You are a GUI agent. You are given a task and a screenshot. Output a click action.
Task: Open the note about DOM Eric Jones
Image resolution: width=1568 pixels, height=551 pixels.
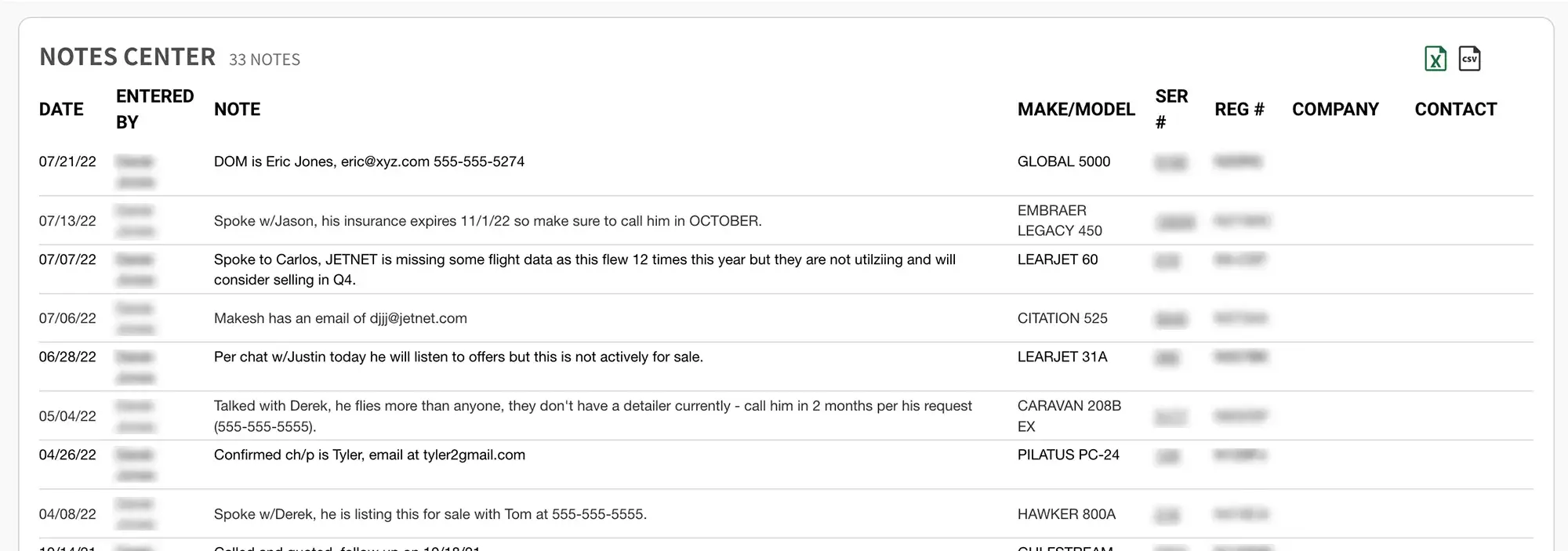[x=368, y=161]
